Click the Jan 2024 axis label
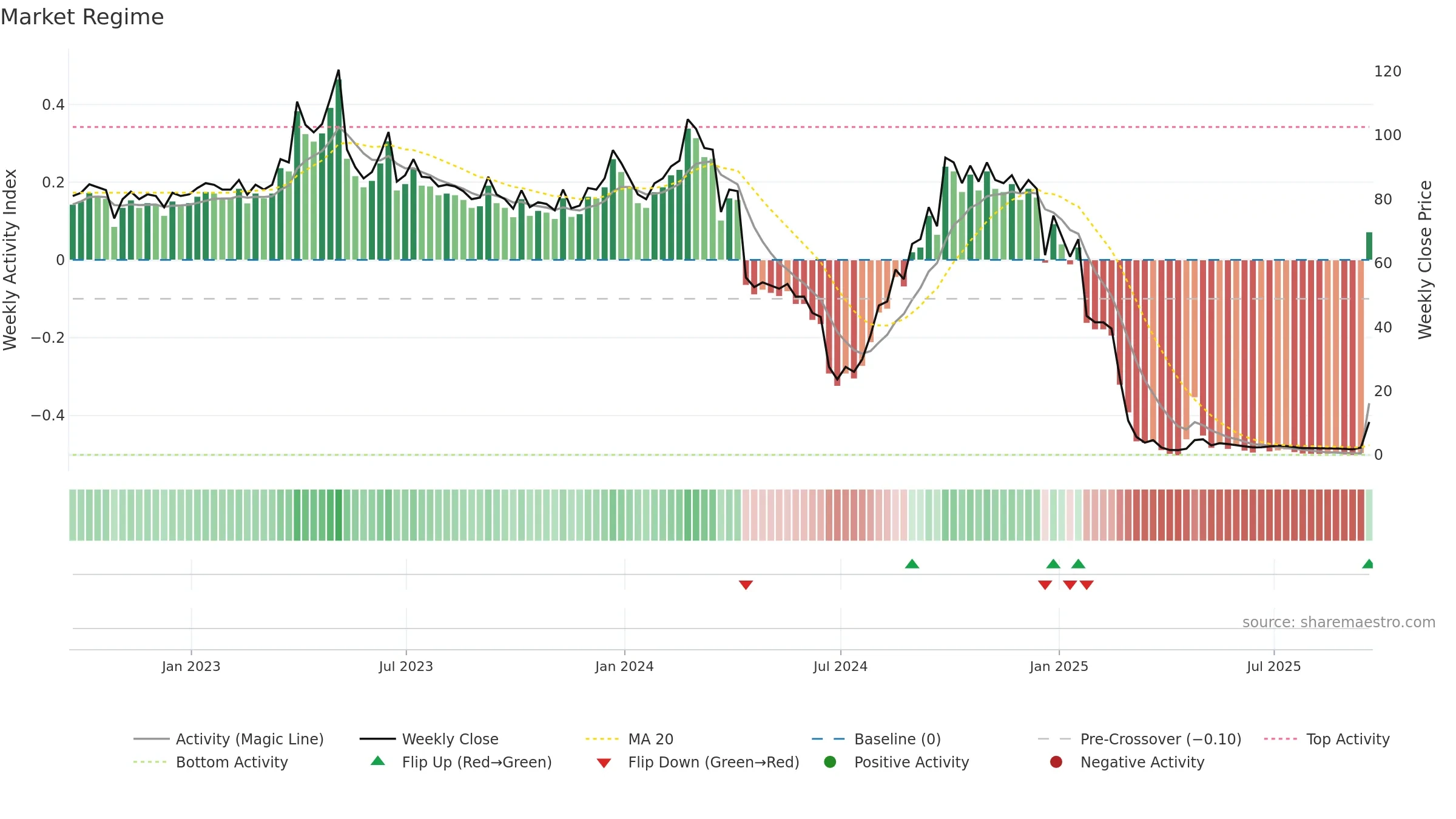1456x819 pixels. point(624,666)
